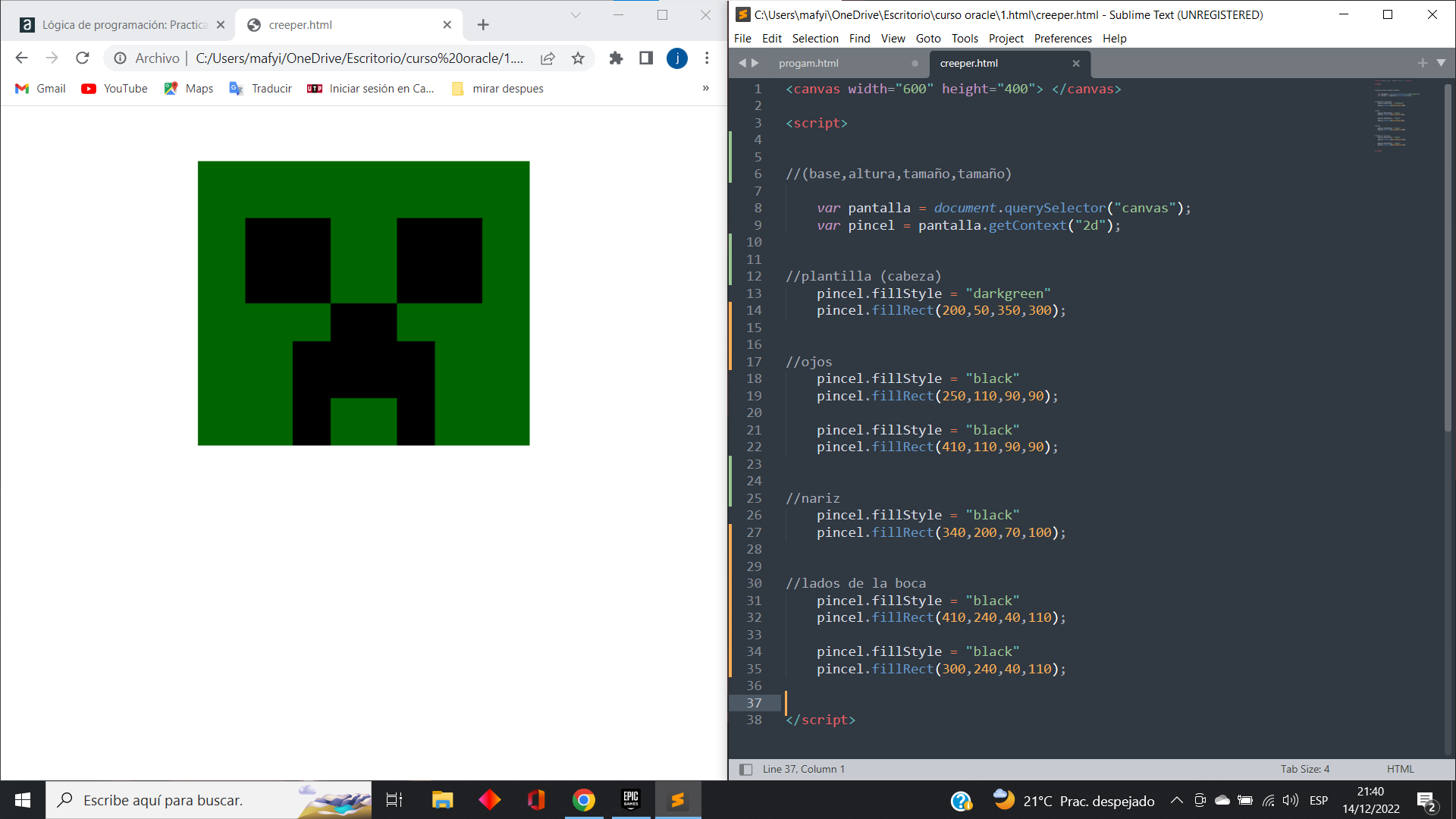Go to previous tab arrow in Sublime
Screen dimensions: 1456x819
pyautogui.click(x=742, y=63)
